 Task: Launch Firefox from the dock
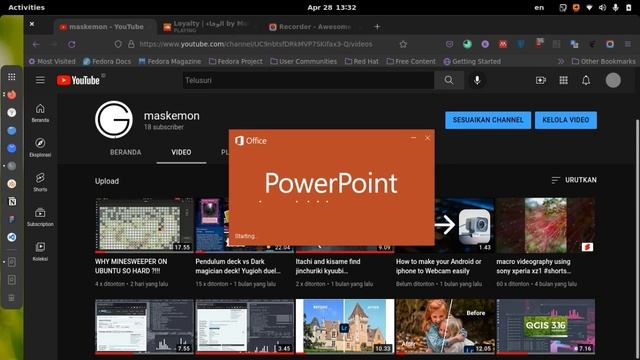click(12, 95)
